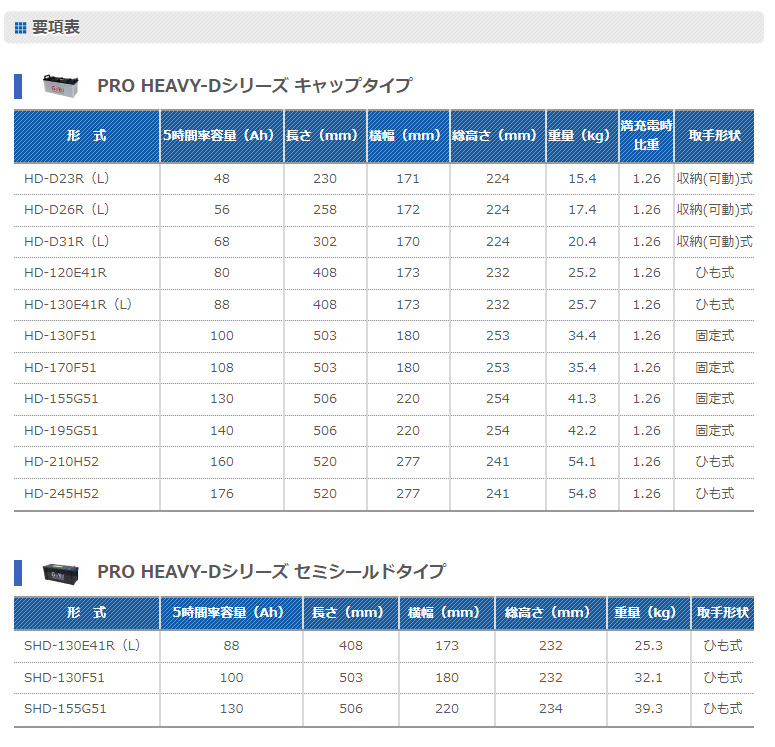
Task: Select the 要項表 section heading text
Action: pos(56,27)
